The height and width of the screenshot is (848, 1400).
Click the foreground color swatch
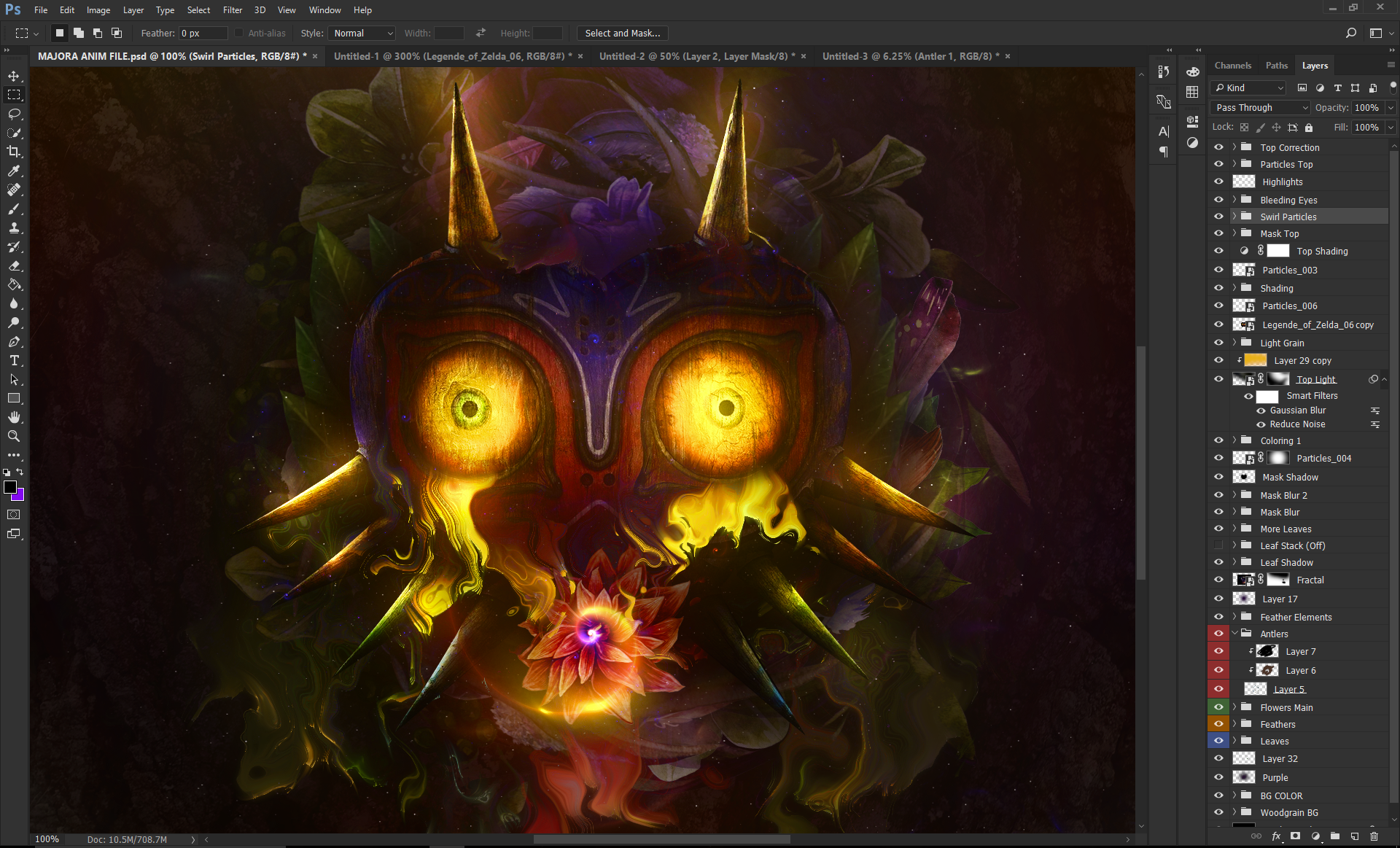[10, 487]
